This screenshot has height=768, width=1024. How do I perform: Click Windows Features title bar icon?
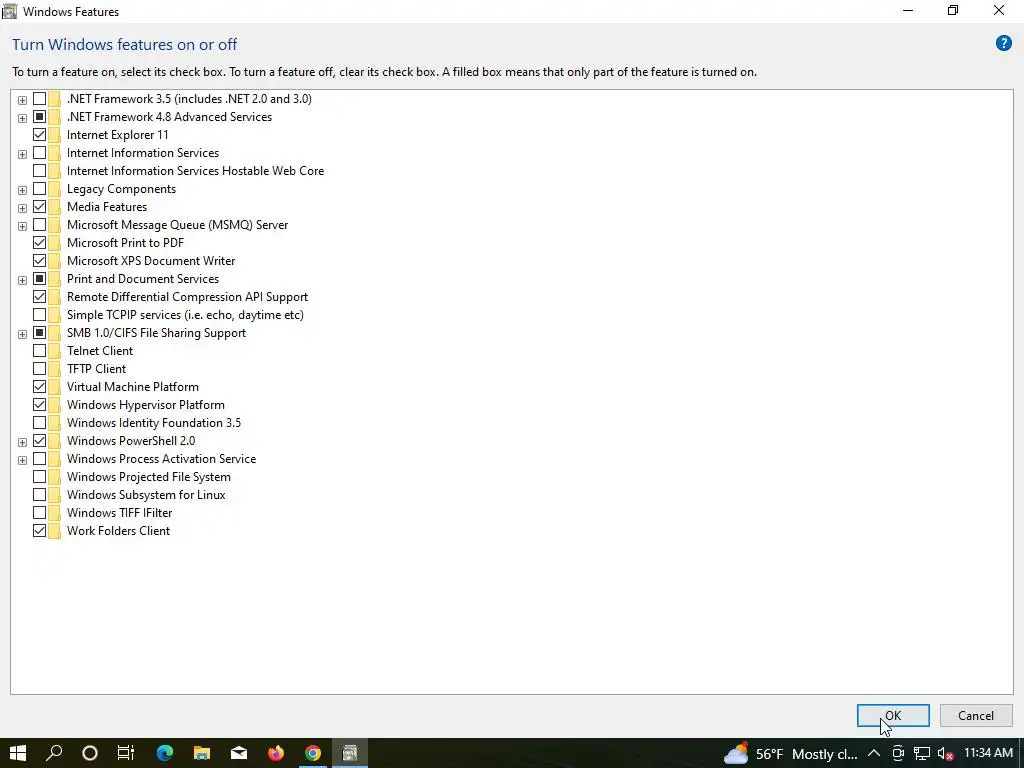10,11
